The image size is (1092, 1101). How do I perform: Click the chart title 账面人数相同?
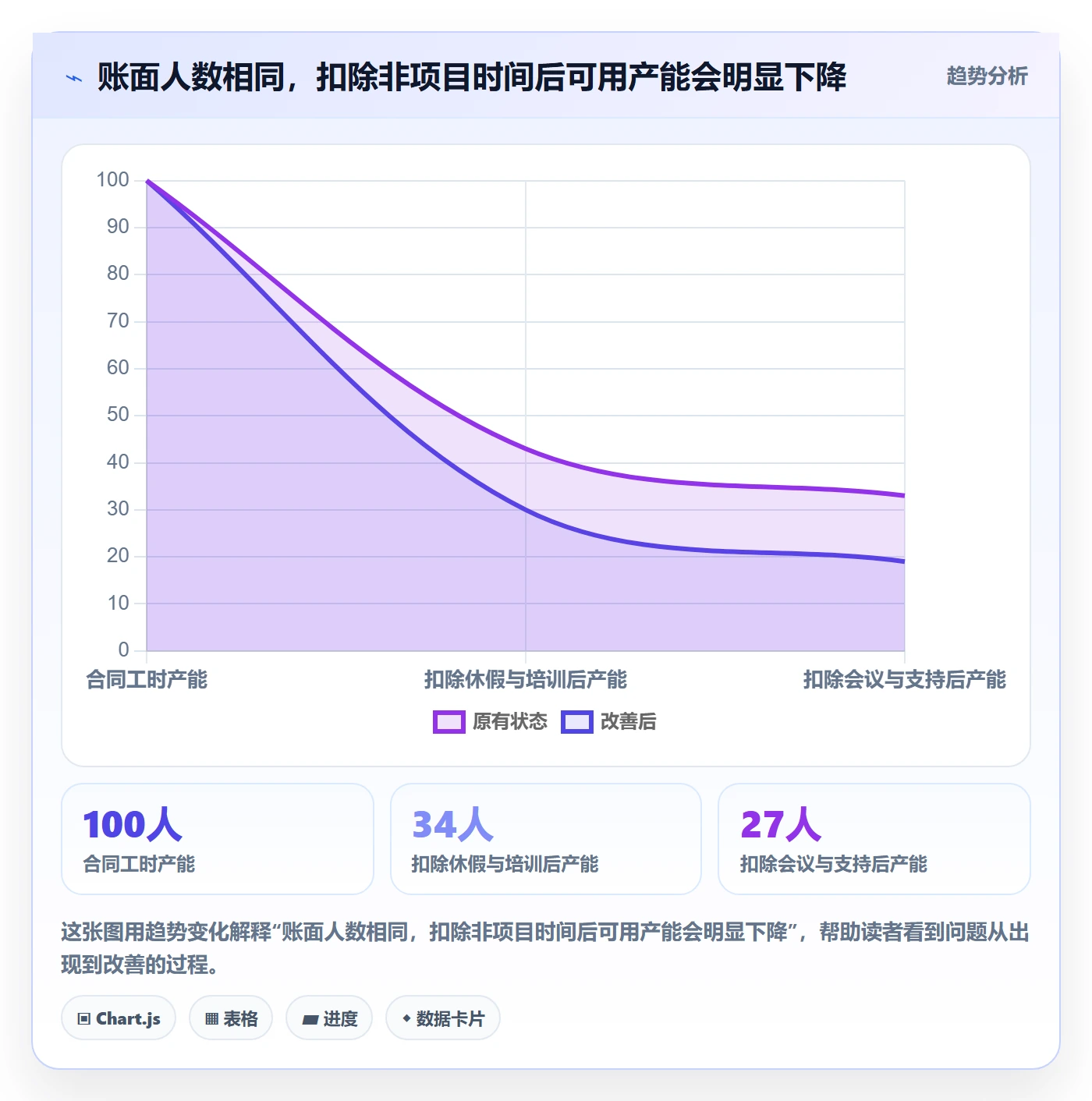[x=472, y=77]
